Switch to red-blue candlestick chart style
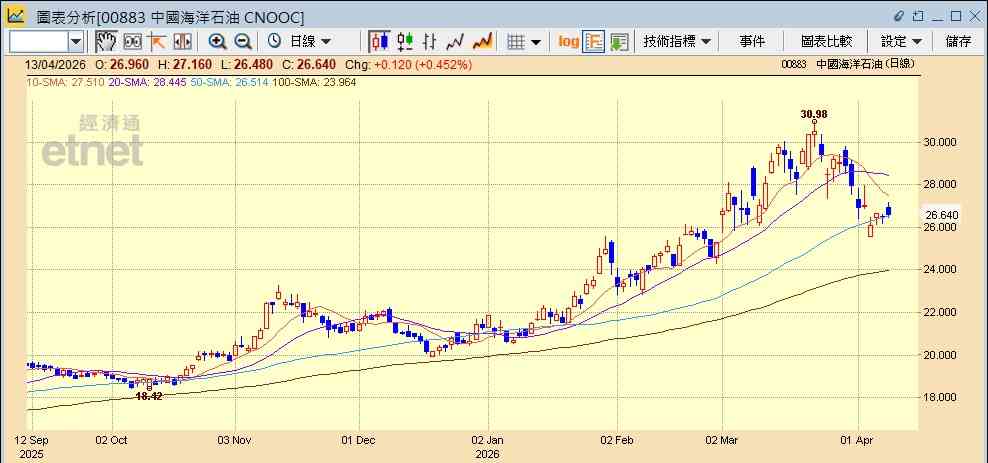This screenshot has width=988, height=463. [x=379, y=42]
